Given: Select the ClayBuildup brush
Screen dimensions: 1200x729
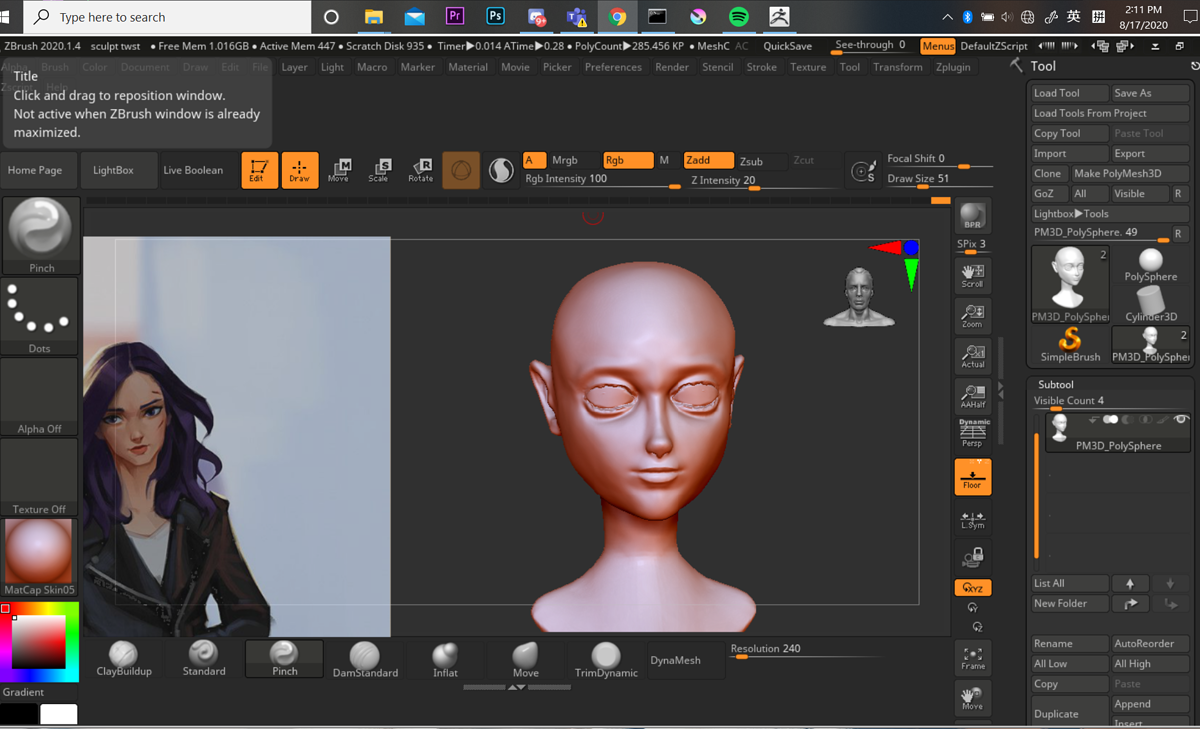Looking at the screenshot, I should pos(124,659).
